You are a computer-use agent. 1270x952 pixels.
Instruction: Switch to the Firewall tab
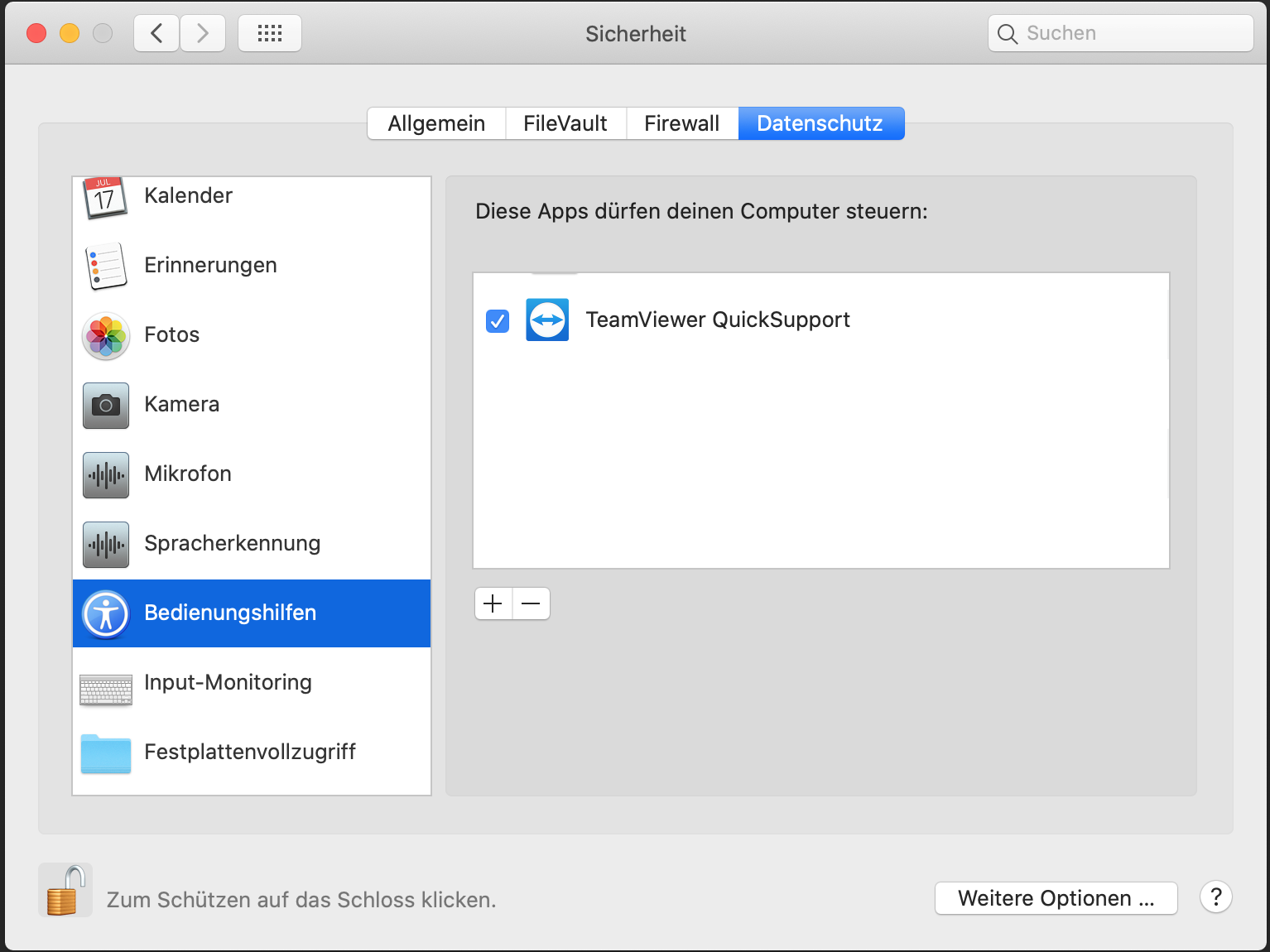point(681,123)
